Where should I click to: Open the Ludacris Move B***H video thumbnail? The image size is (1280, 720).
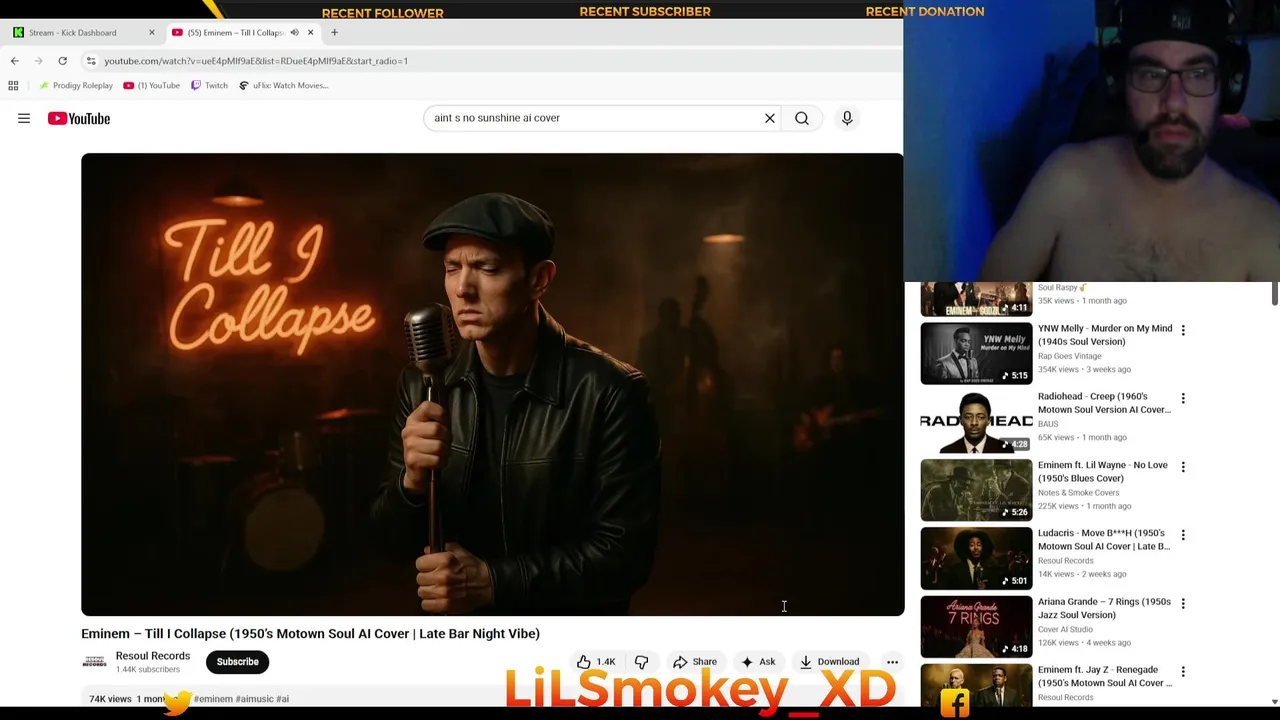pos(976,558)
